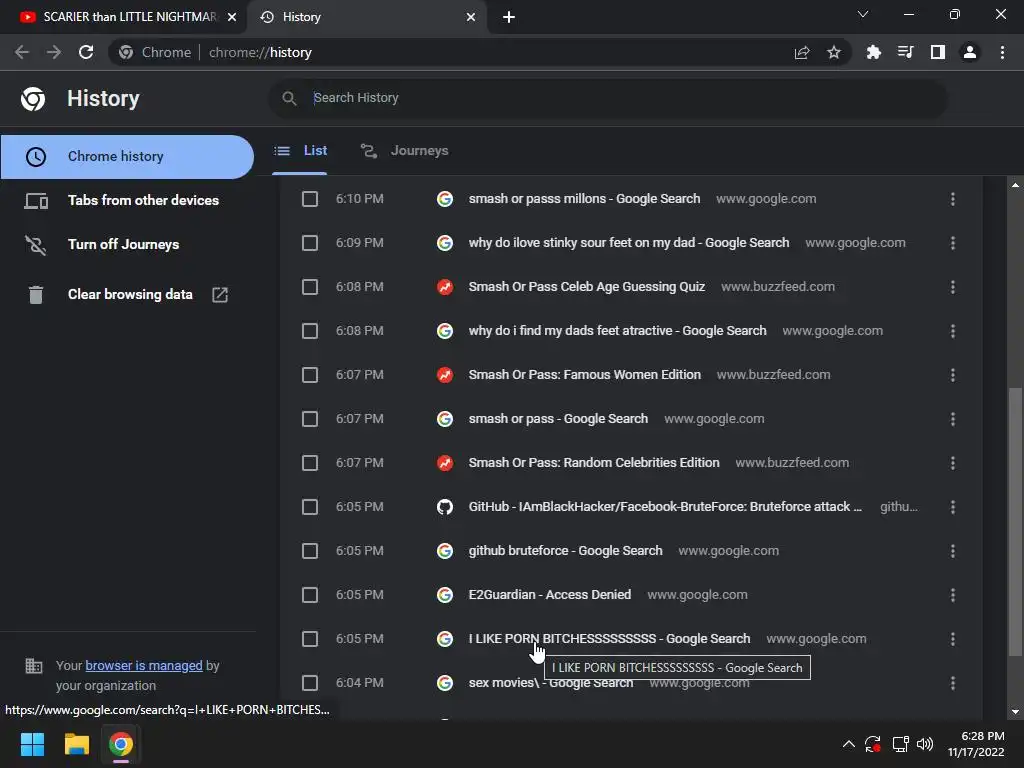Open 'github bruteforce - Google Search' entry
The width and height of the screenshot is (1024, 768).
pyautogui.click(x=566, y=551)
